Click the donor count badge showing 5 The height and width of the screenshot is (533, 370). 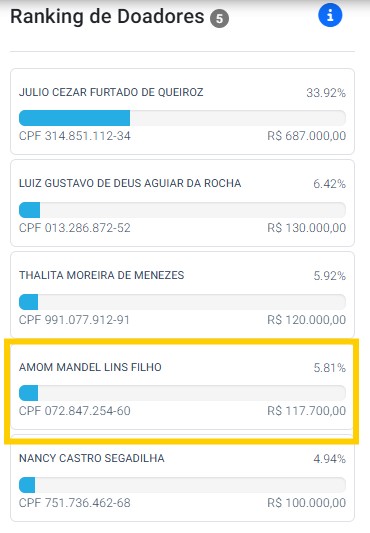(x=219, y=18)
